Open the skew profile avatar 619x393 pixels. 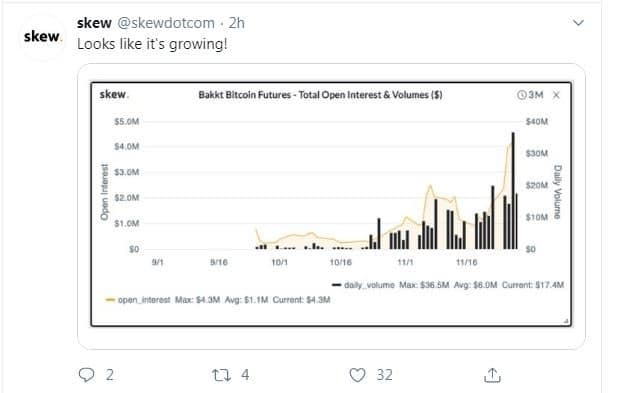click(x=41, y=37)
